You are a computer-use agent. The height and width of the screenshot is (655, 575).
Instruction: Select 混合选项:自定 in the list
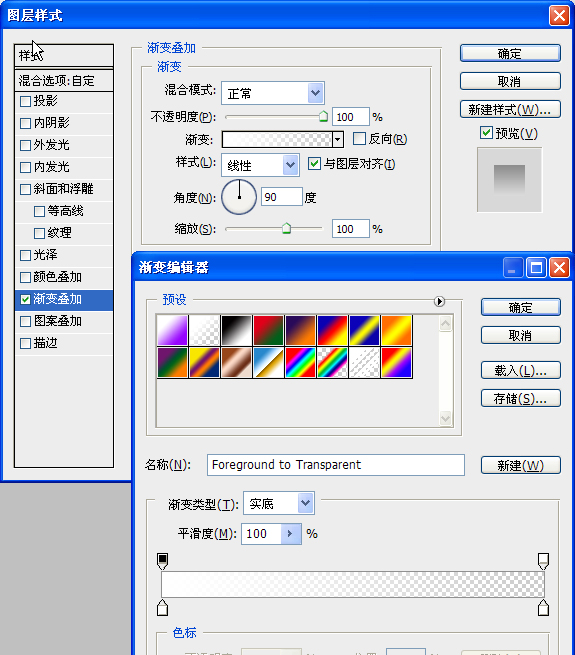64,81
